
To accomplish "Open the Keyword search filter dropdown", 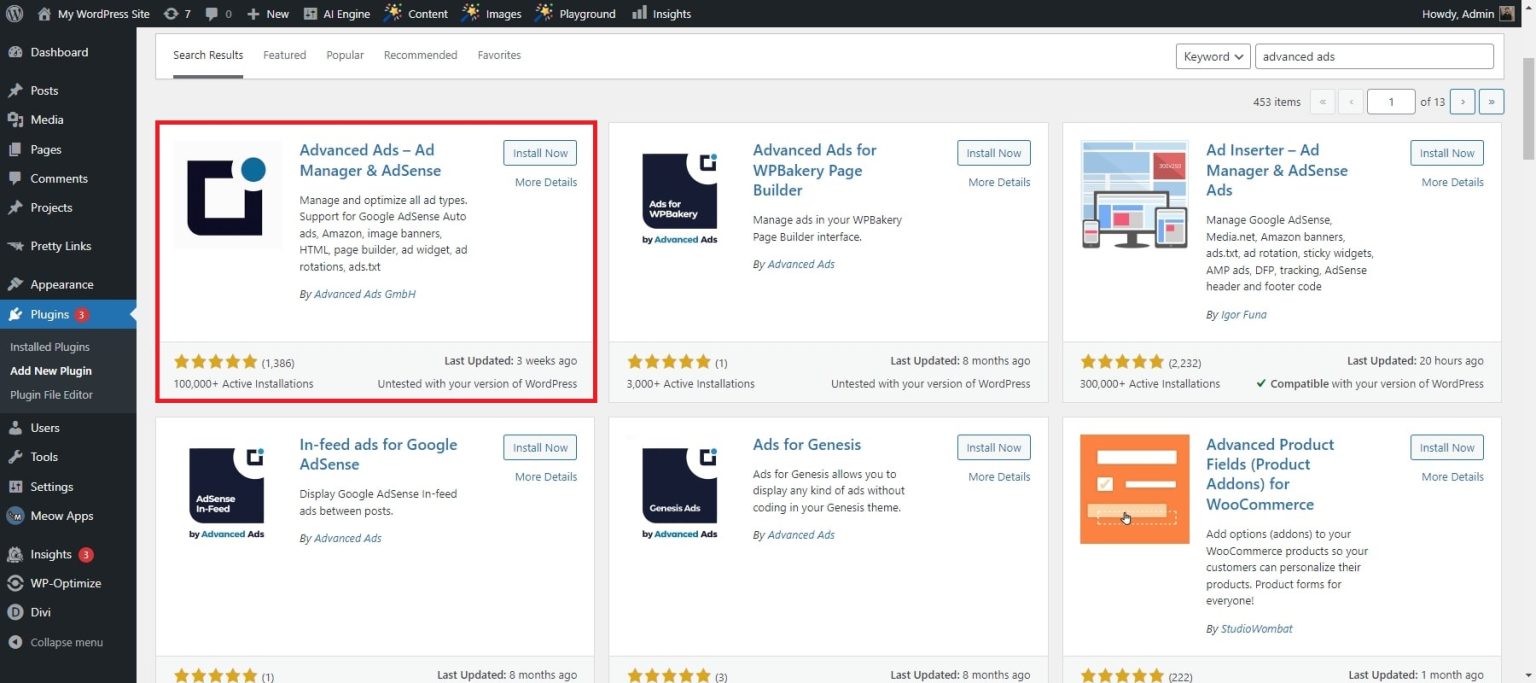I will coord(1212,56).
